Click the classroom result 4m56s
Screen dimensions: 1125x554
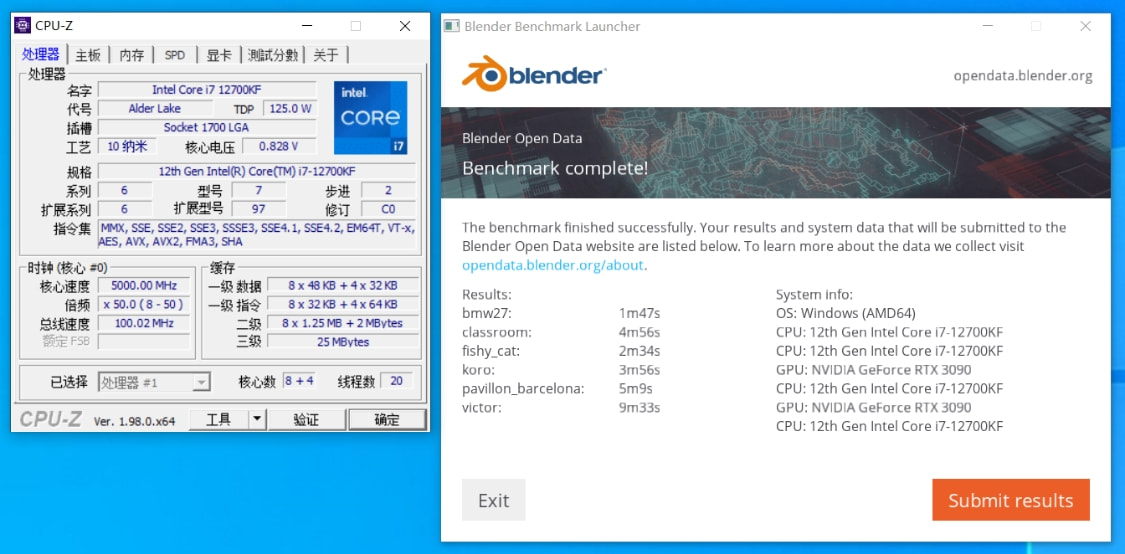coord(639,332)
